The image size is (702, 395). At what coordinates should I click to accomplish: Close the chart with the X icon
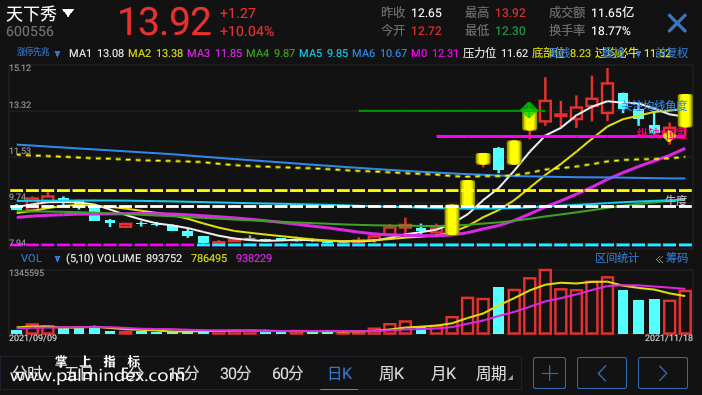coord(677,23)
